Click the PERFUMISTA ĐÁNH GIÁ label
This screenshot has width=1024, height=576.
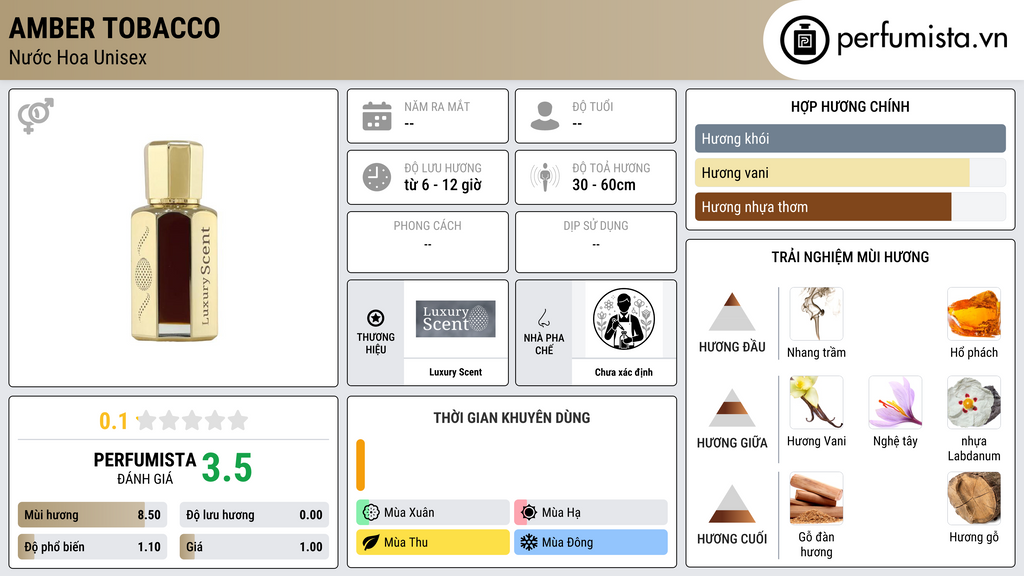pyautogui.click(x=145, y=468)
